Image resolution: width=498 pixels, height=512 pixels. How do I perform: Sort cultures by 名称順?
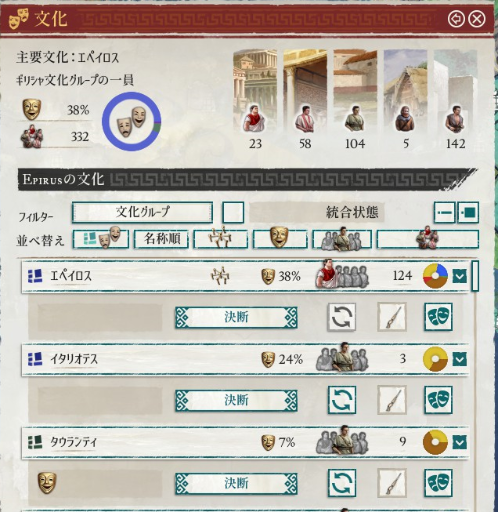(x=161, y=239)
